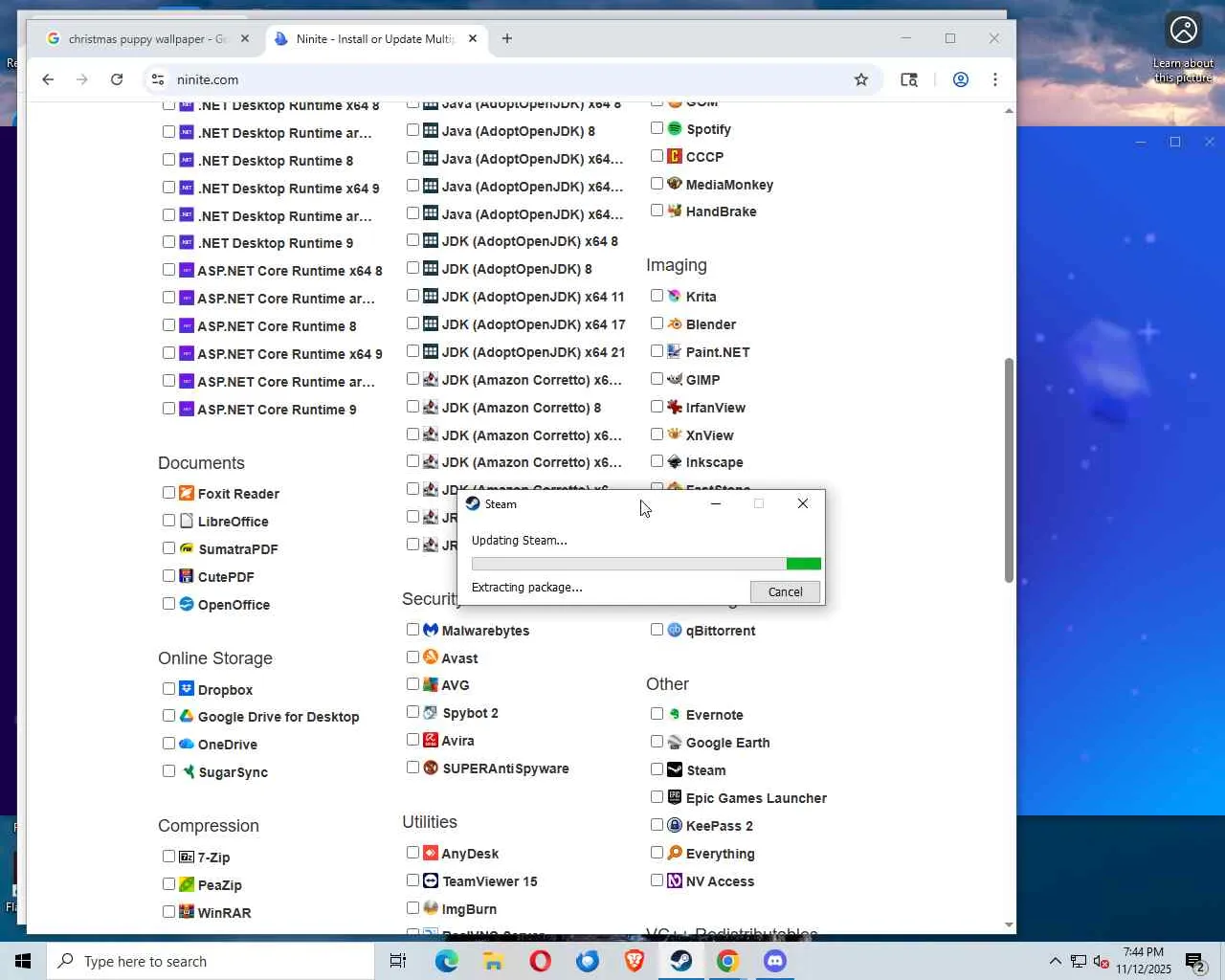The image size is (1225, 980).
Task: Check the Steam checkbox under Other
Action: tap(657, 769)
